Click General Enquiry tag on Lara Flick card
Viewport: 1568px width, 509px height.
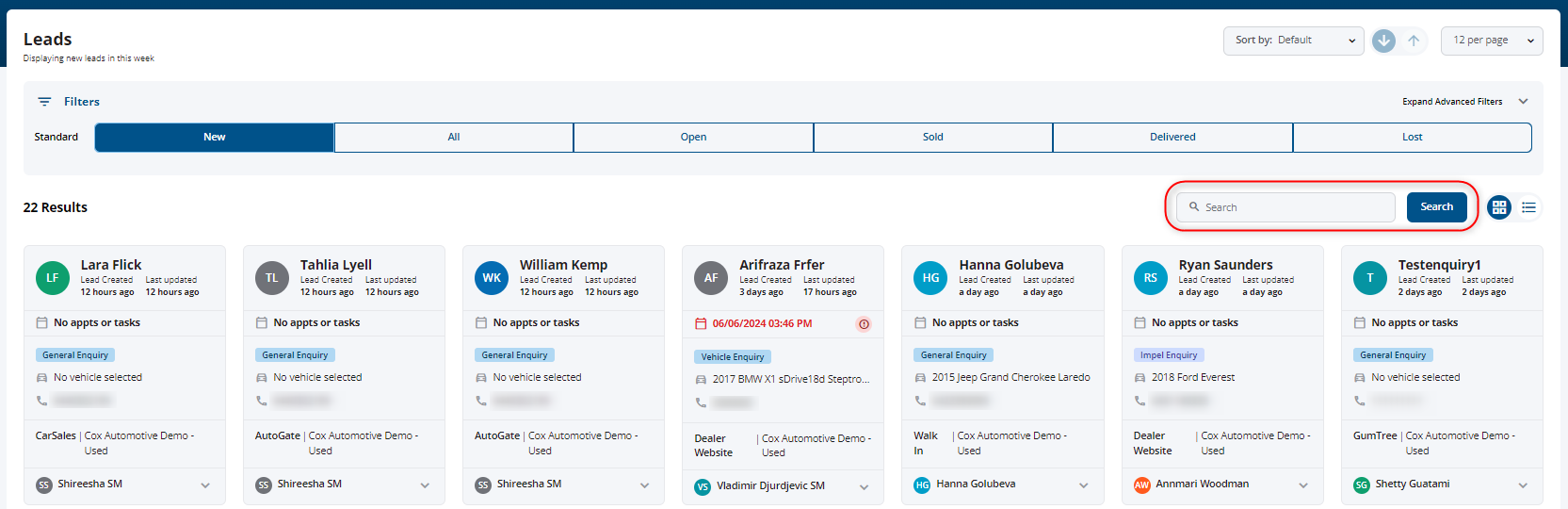[x=75, y=355]
